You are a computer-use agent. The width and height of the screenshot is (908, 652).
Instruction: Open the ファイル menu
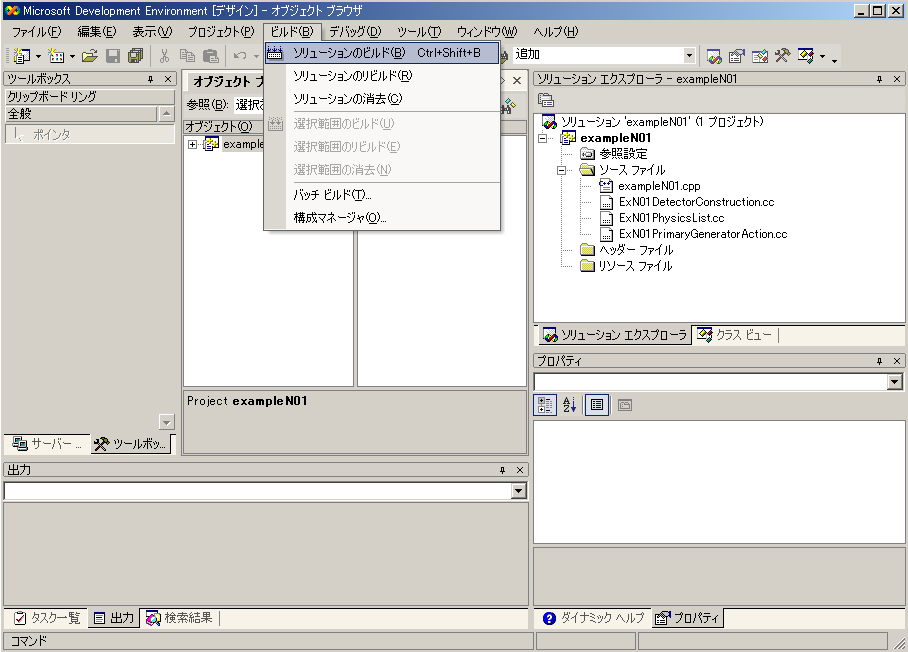tap(36, 32)
